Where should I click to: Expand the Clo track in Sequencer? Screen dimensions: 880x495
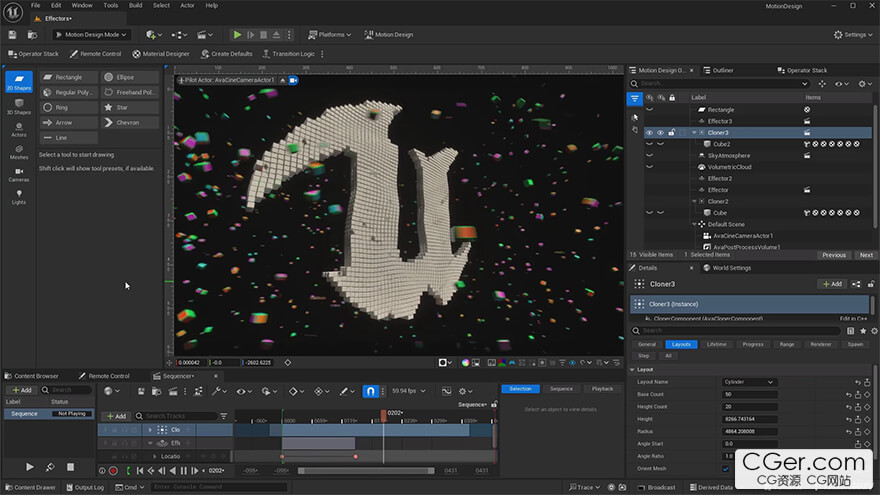click(x=150, y=430)
